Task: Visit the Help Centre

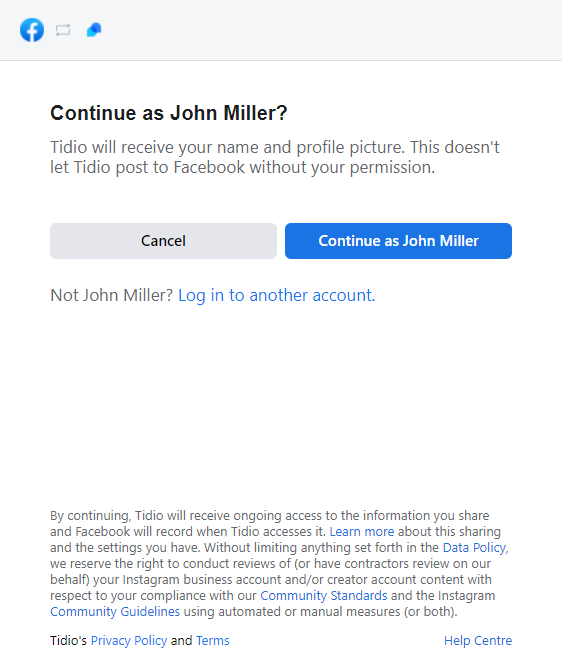Action: [478, 641]
